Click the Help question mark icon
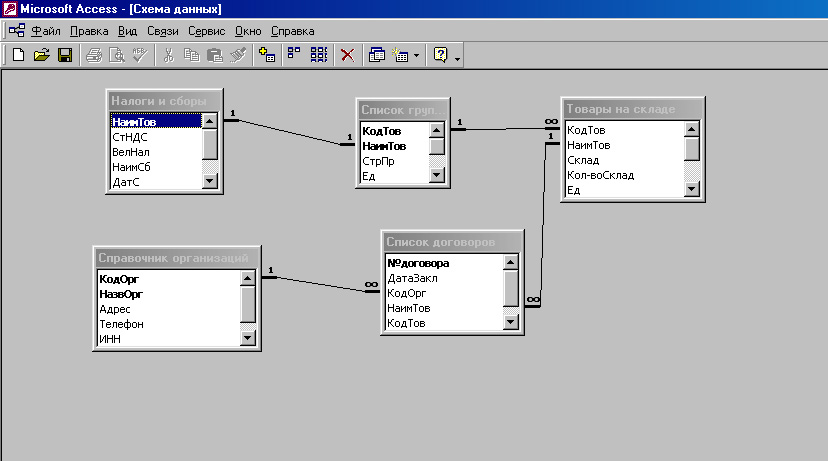The height and width of the screenshot is (461, 828). pos(440,55)
